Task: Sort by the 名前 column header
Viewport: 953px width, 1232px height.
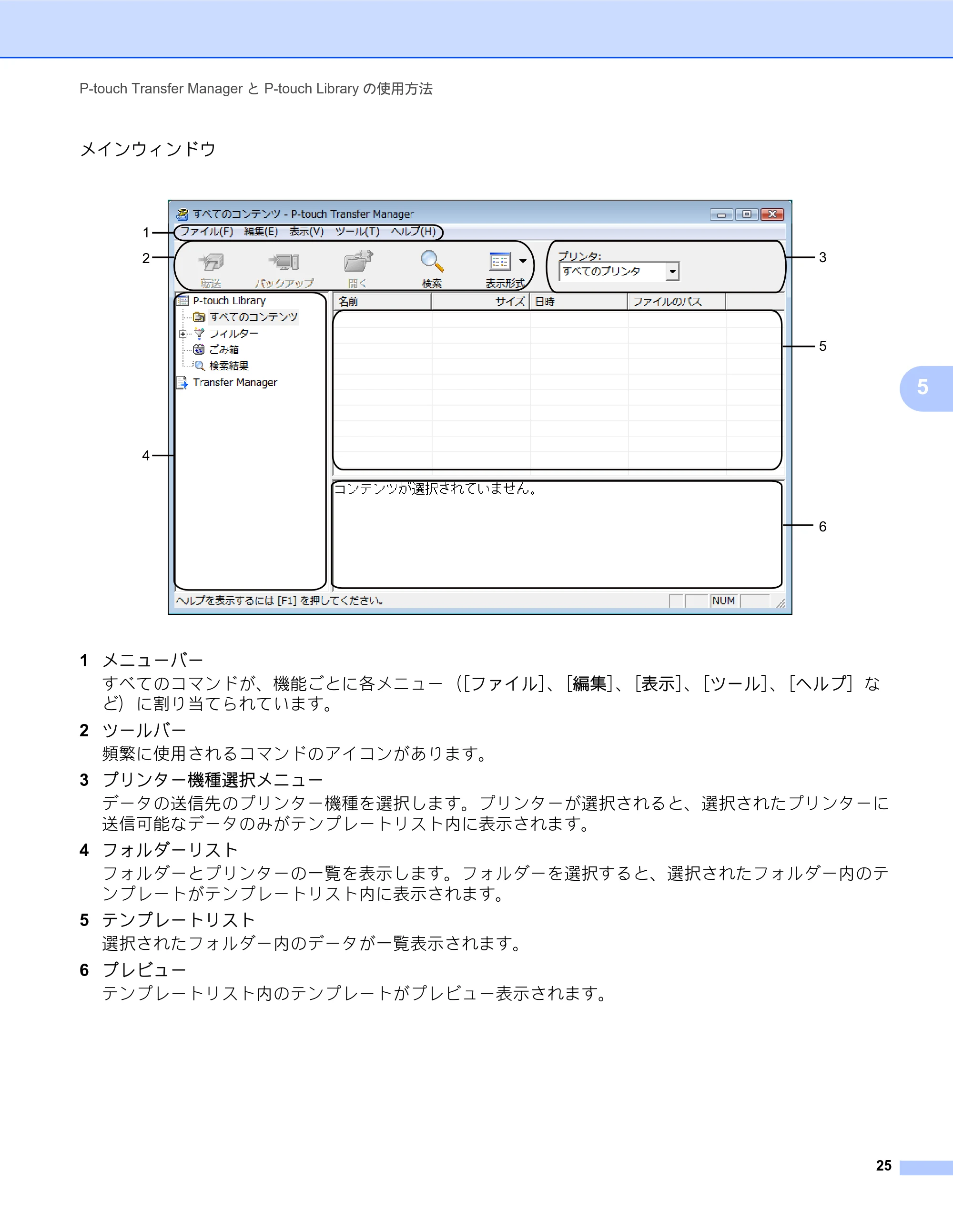Action: coord(382,302)
